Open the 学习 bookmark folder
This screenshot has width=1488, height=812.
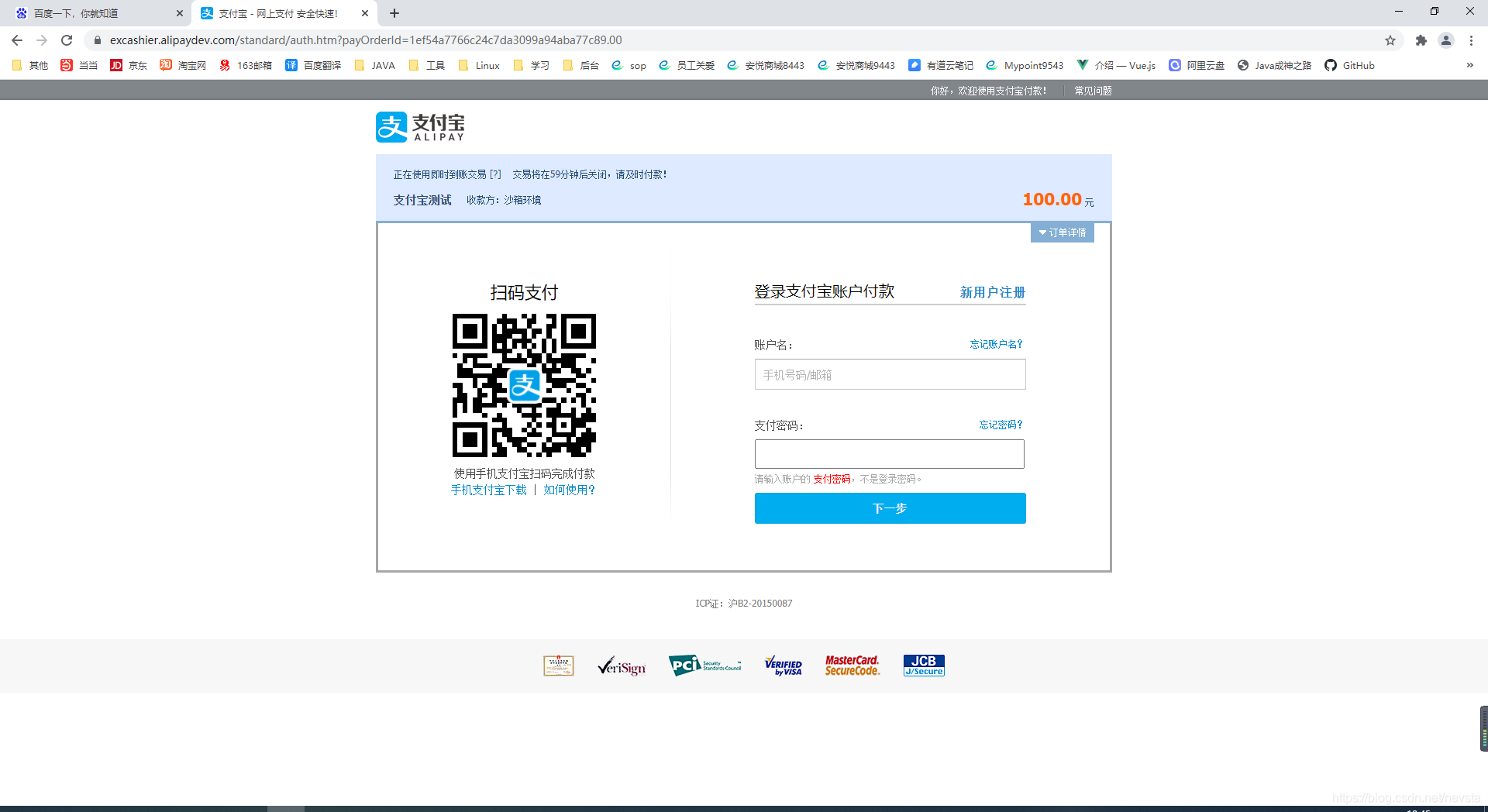pyautogui.click(x=532, y=66)
